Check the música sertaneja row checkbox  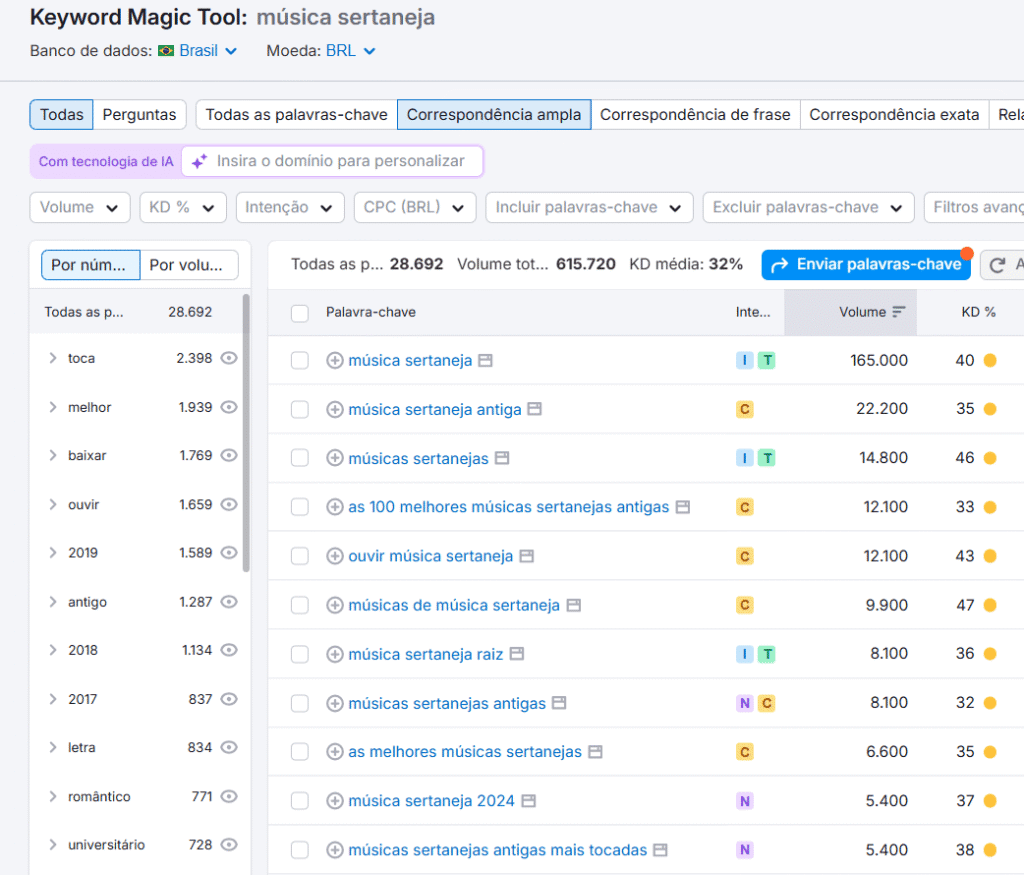coord(300,360)
